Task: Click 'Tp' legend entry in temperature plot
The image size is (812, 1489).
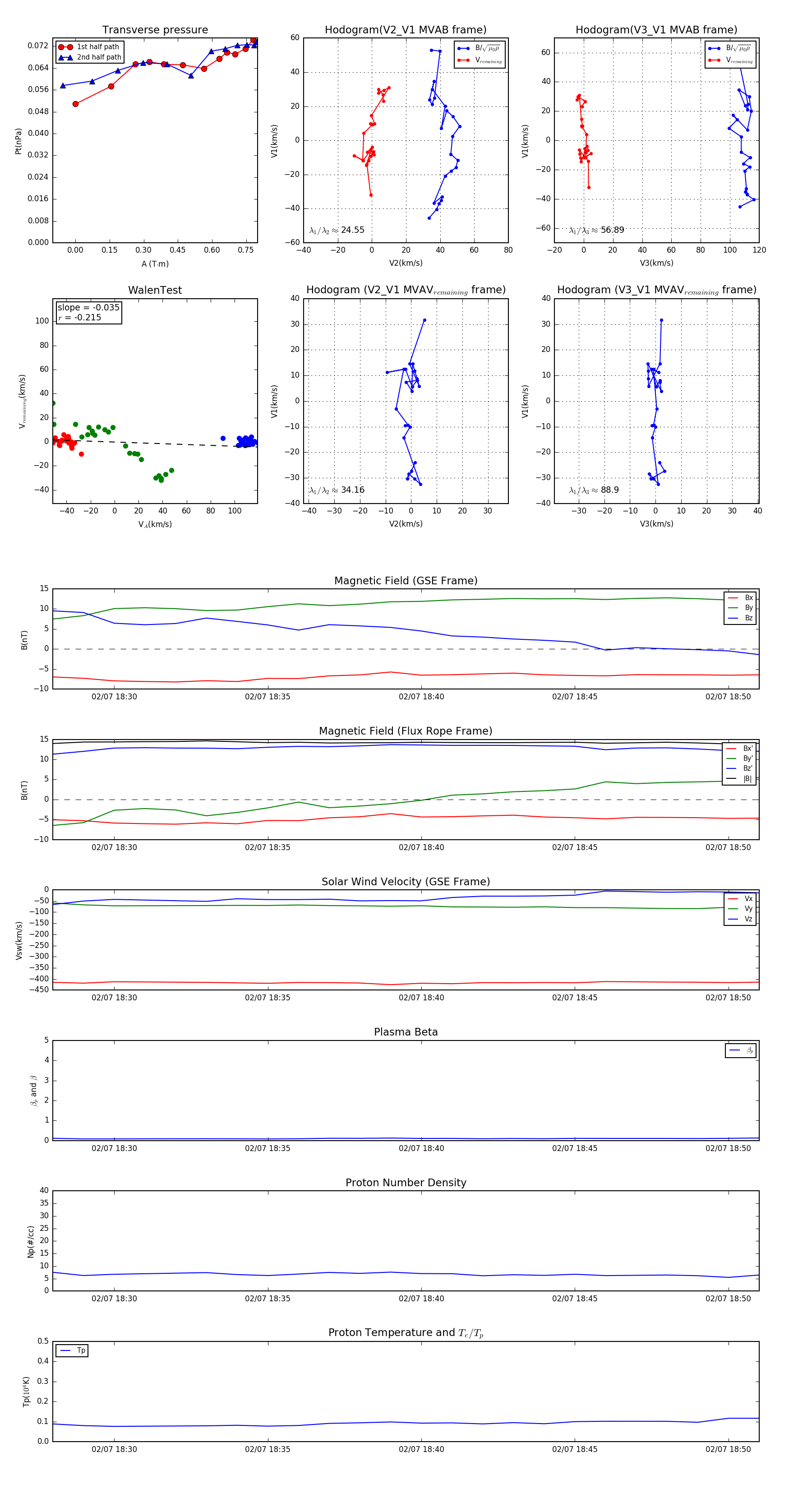Action: pos(73,1351)
